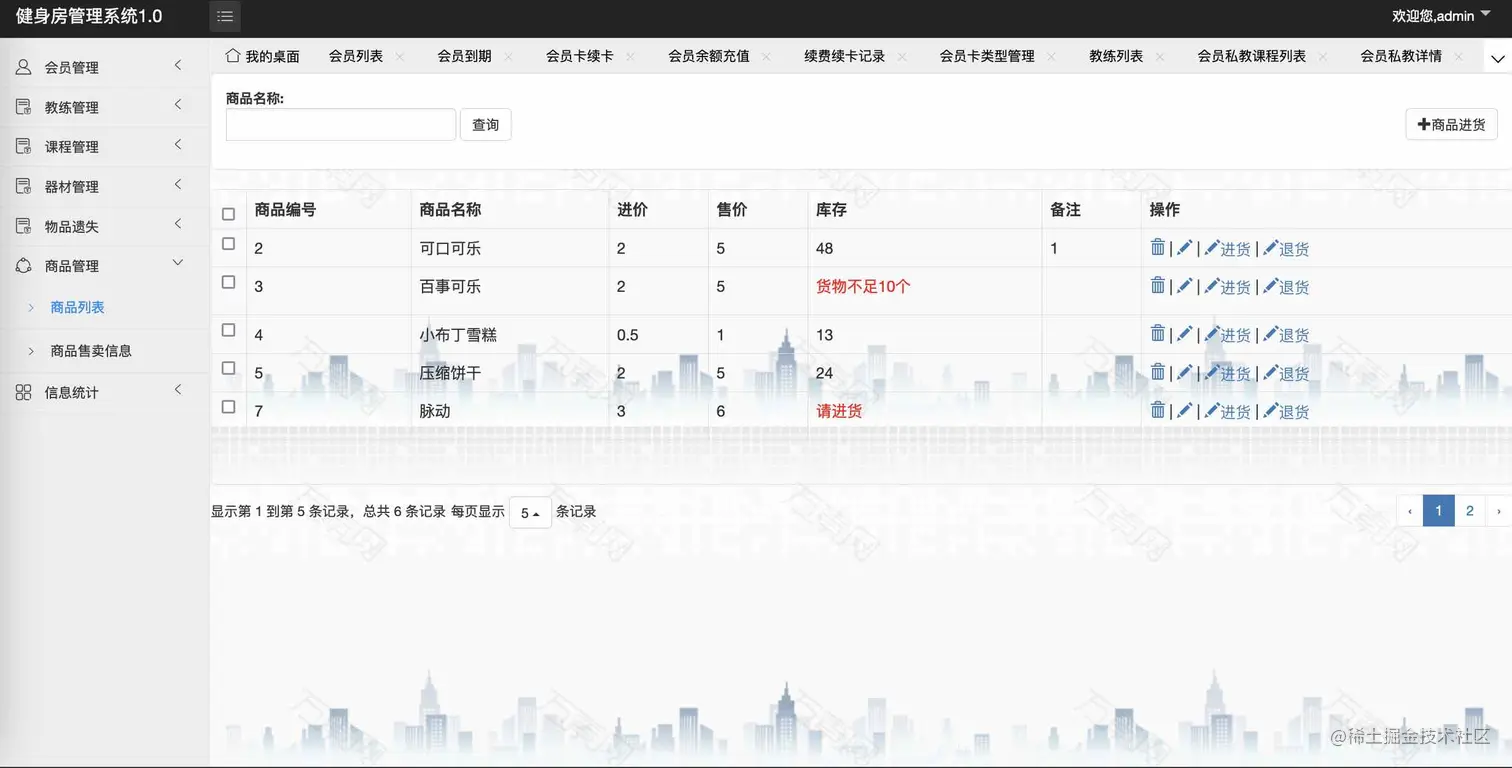Expand the 信息统计 sidebar menu
The image size is (1512, 768).
tap(104, 392)
